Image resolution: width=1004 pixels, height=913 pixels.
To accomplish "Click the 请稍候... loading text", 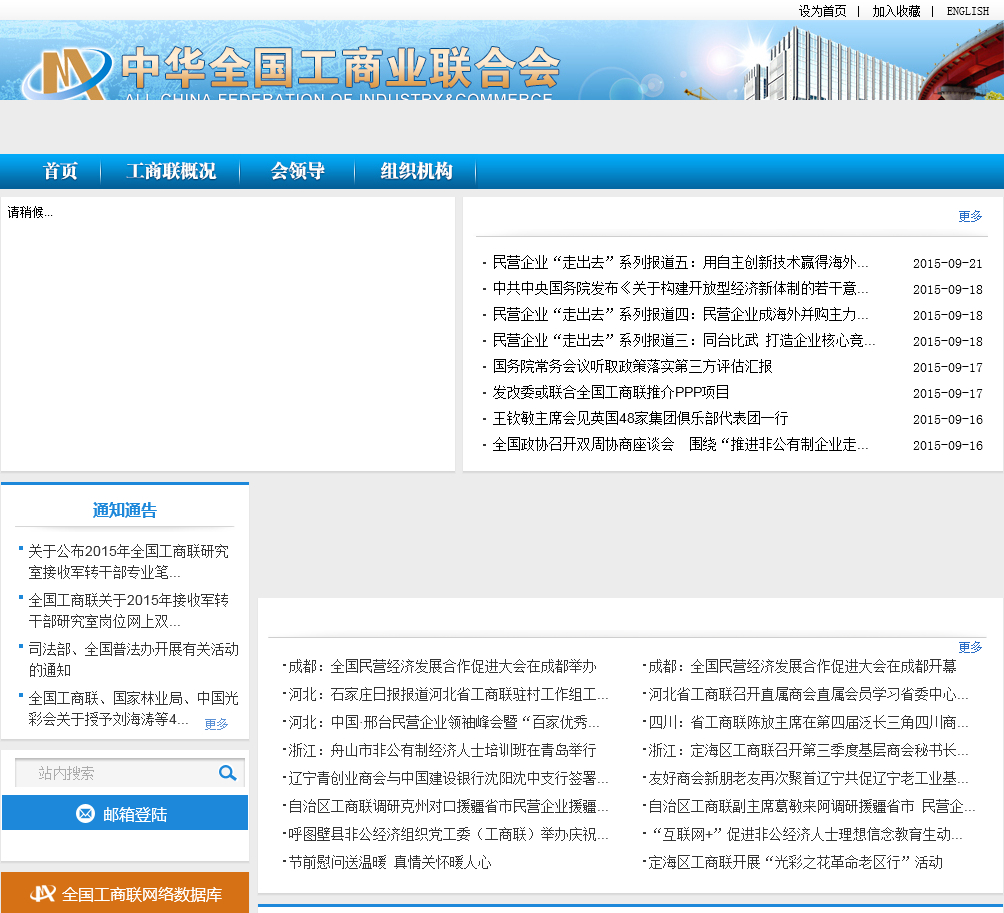I will point(30,213).
